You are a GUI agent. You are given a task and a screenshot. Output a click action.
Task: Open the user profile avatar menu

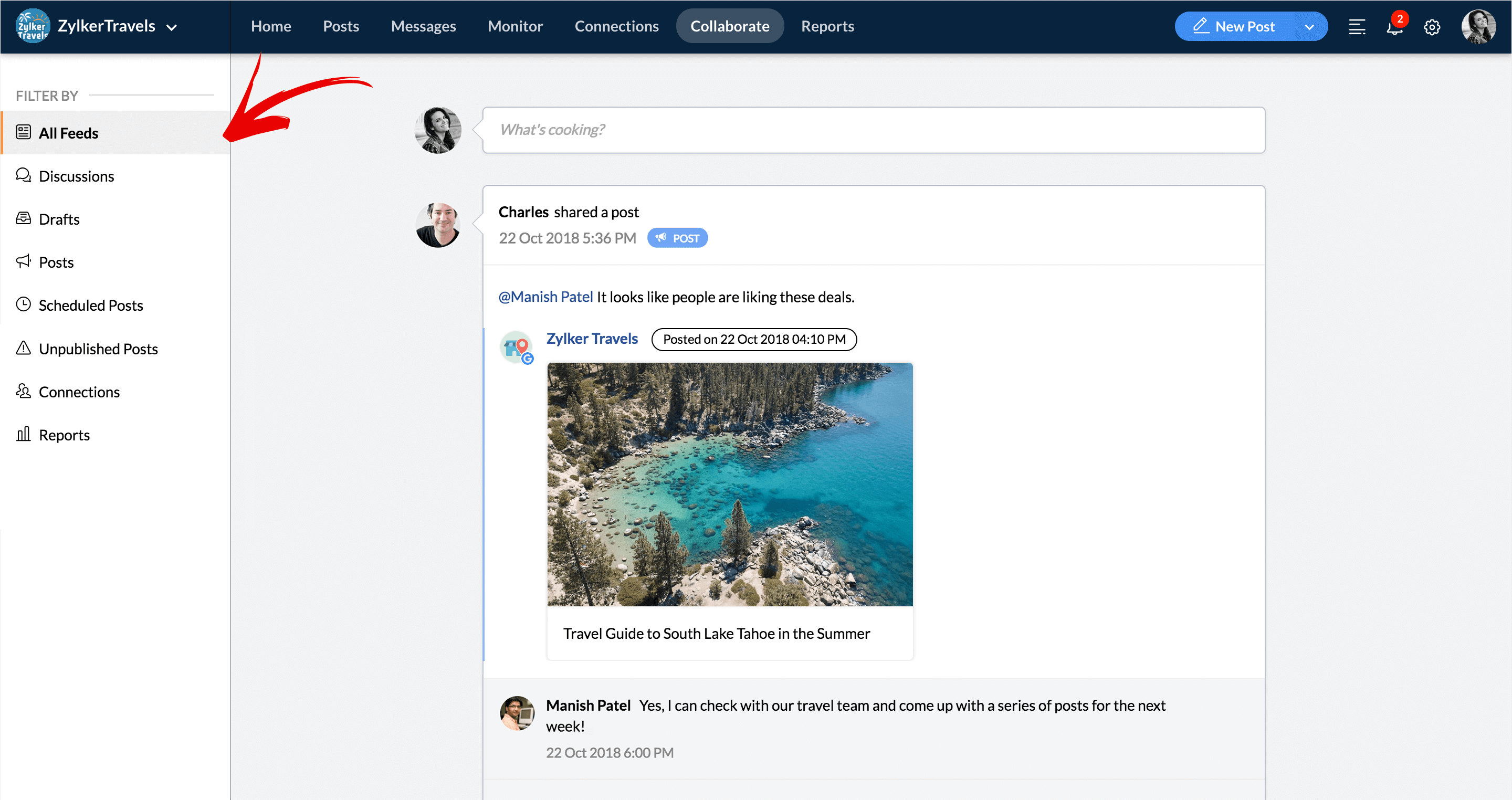coord(1478,27)
